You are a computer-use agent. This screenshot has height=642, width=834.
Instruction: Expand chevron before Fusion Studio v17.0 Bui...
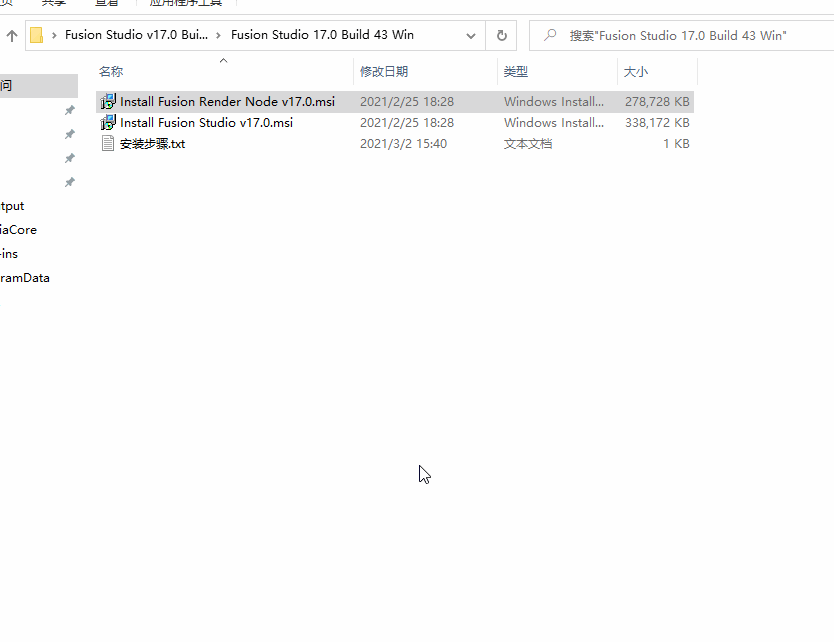54,36
